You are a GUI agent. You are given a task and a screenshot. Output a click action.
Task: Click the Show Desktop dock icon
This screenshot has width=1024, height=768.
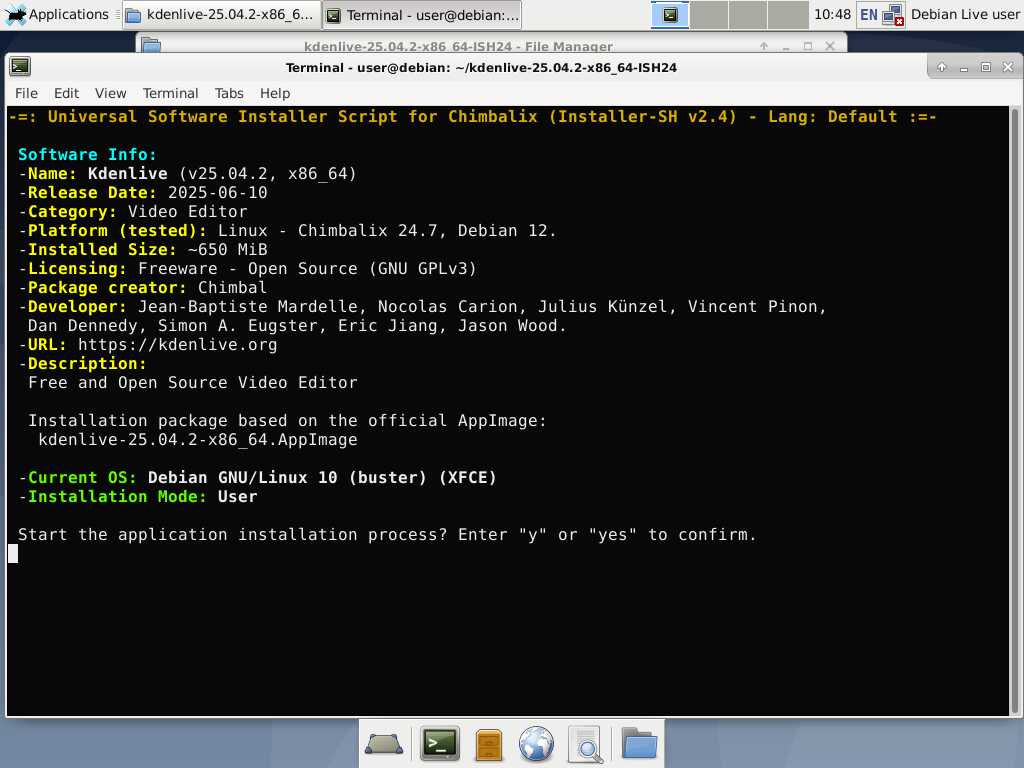click(384, 744)
